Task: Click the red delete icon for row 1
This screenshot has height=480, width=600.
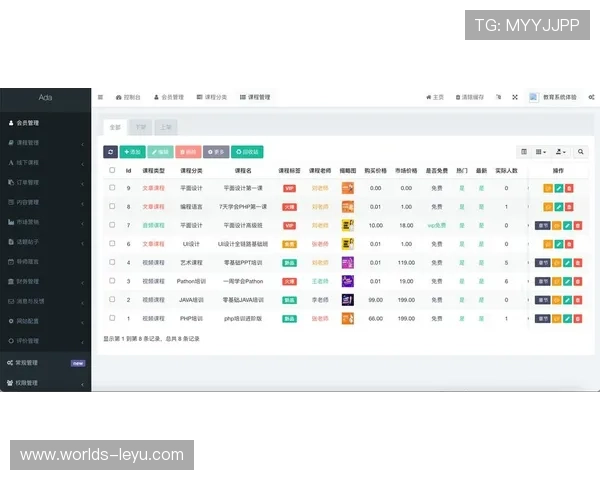Action: [578, 318]
